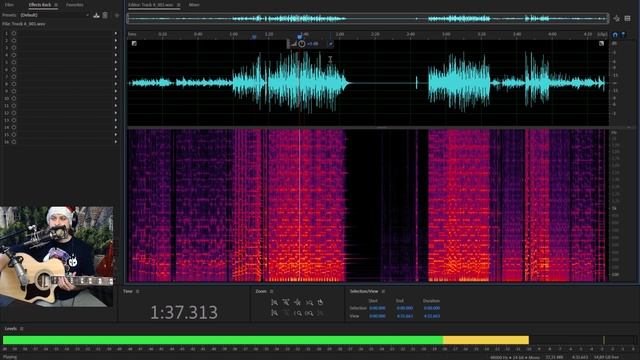The width and height of the screenshot is (640, 360).
Task: Click the bottom-row magnifier zoom icon
Action: coord(298,313)
